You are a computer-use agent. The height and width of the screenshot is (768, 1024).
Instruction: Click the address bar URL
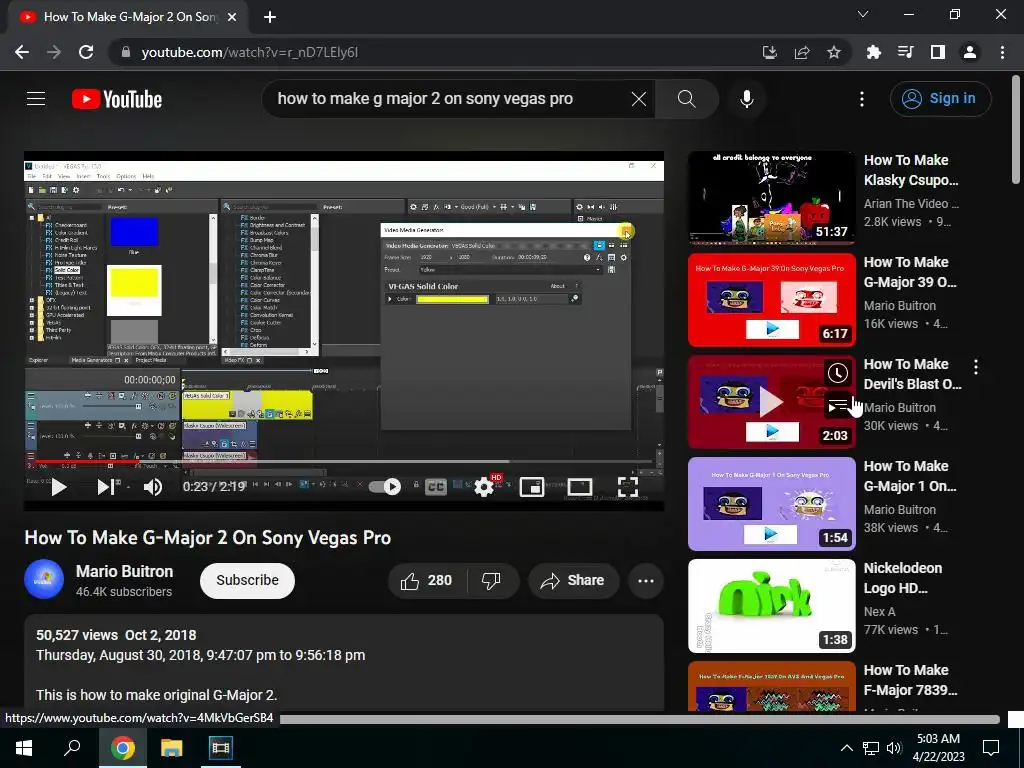pyautogui.click(x=249, y=52)
